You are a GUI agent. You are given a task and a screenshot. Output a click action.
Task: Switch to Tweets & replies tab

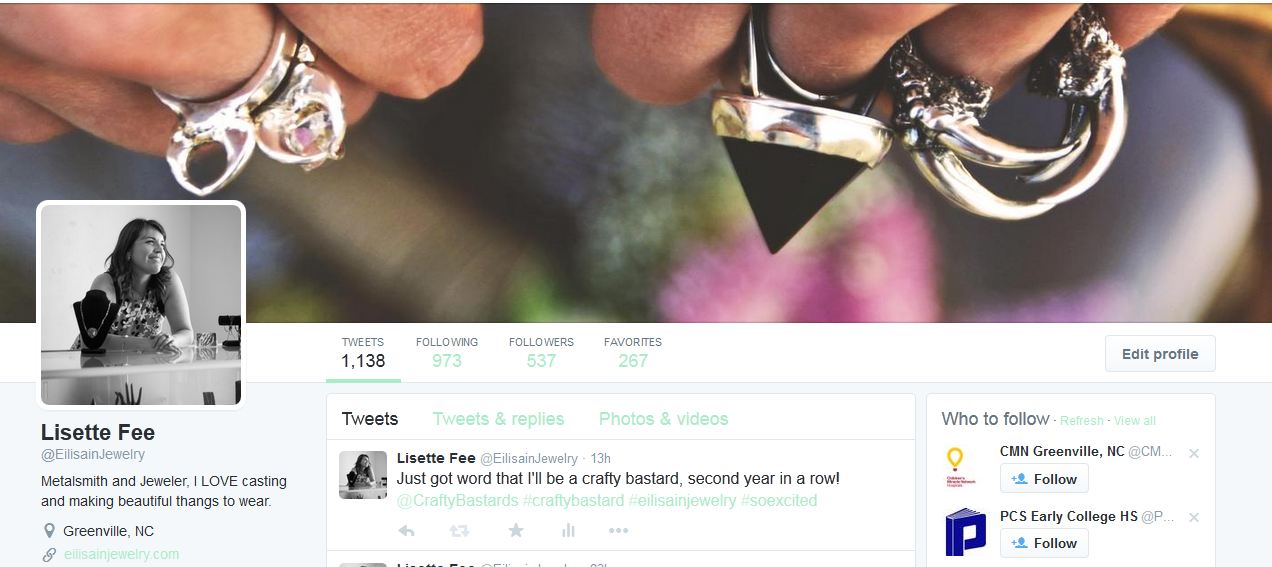pos(498,419)
